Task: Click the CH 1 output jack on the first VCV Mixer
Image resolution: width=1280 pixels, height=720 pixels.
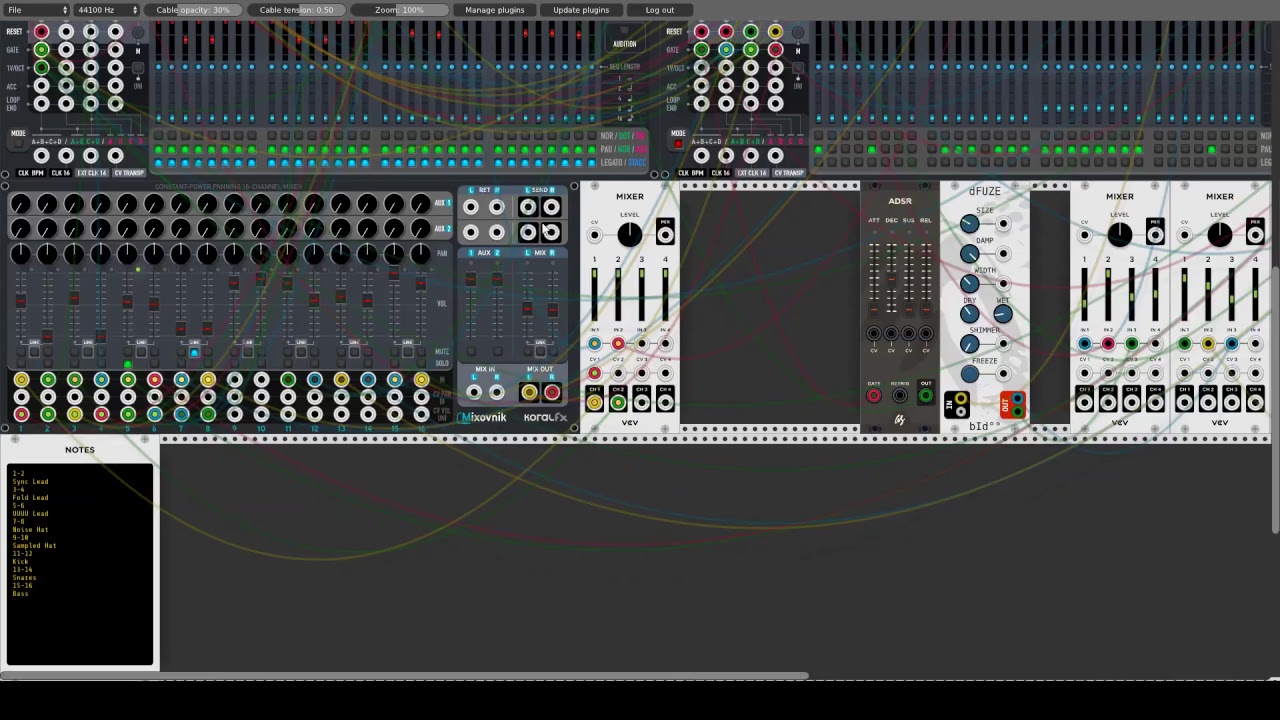Action: [594, 403]
